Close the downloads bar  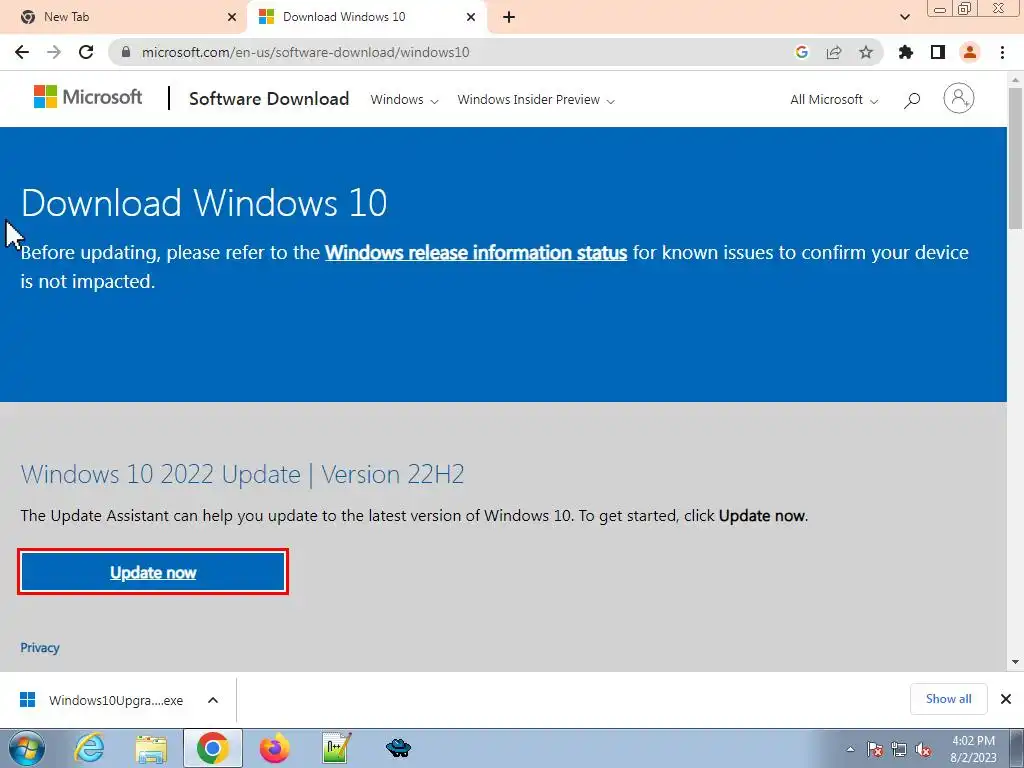[1006, 699]
